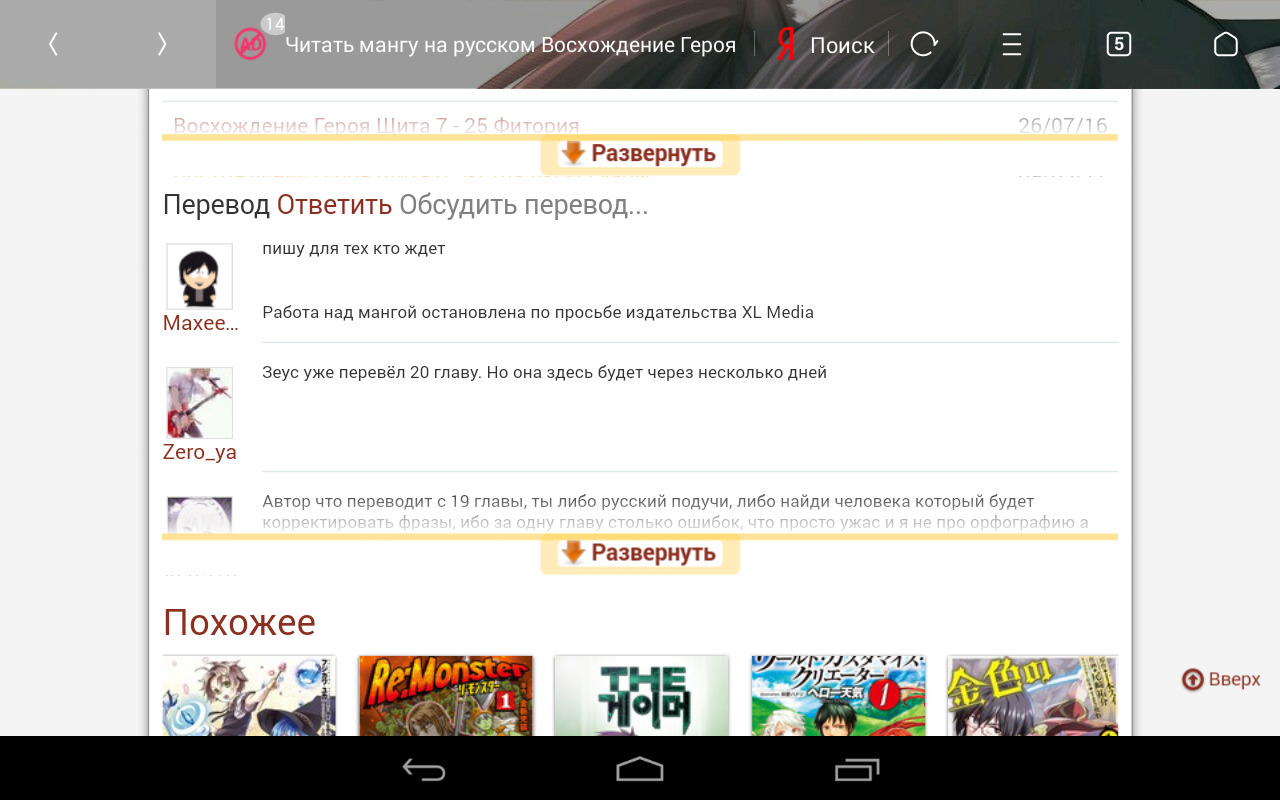Expand the chapter list with upper Развернуть

pos(640,153)
